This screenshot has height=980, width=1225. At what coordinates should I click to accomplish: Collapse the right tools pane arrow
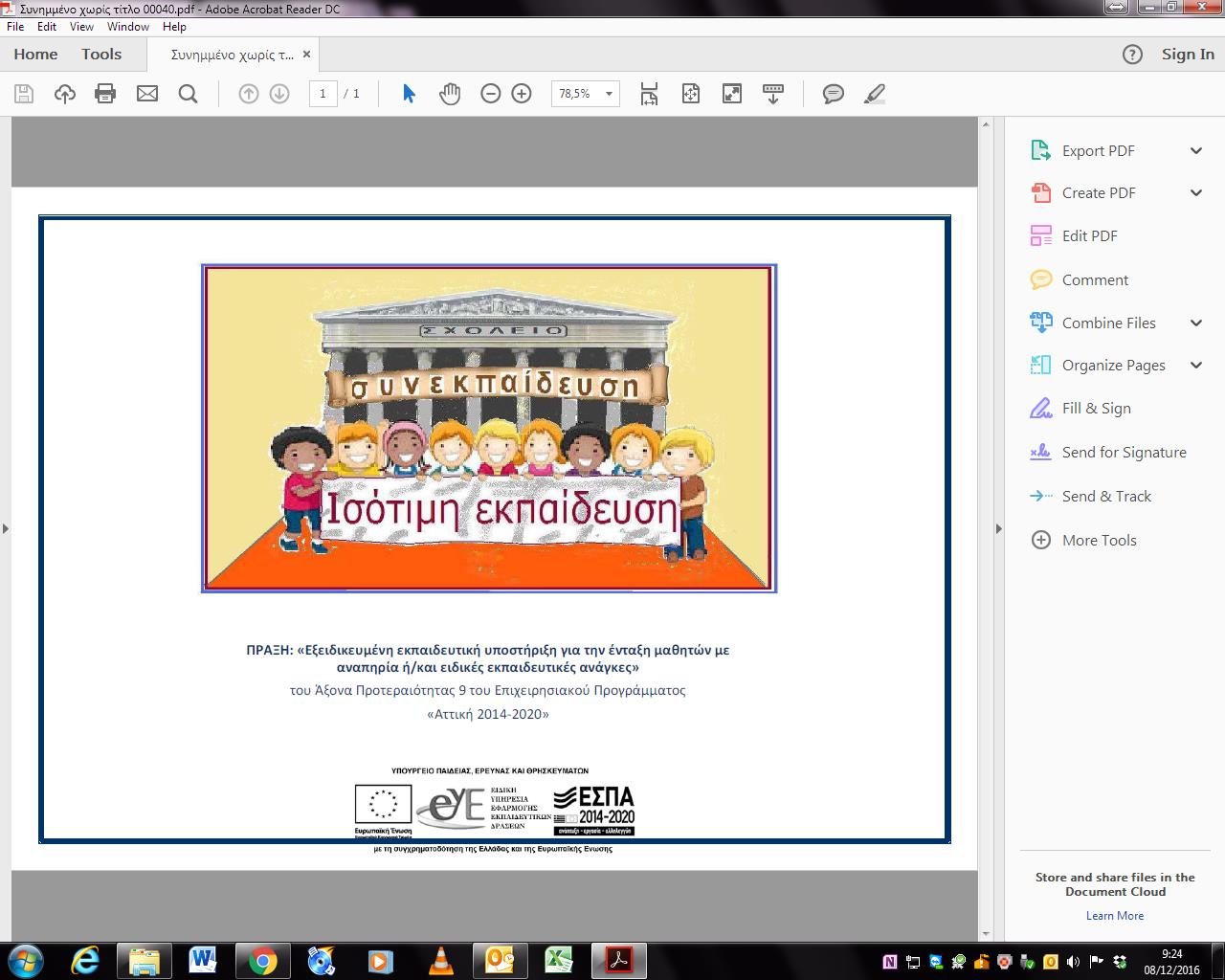999,528
